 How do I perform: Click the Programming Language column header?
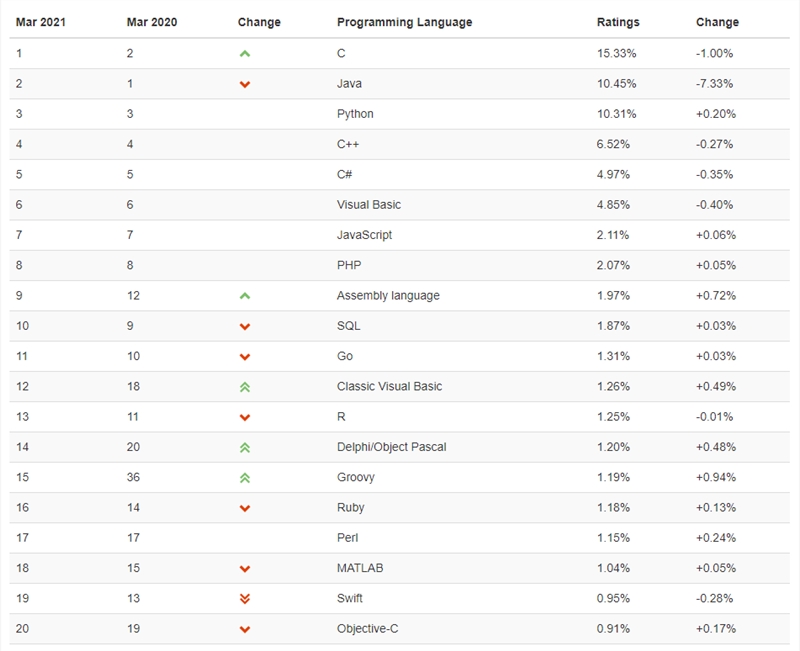[x=404, y=22]
